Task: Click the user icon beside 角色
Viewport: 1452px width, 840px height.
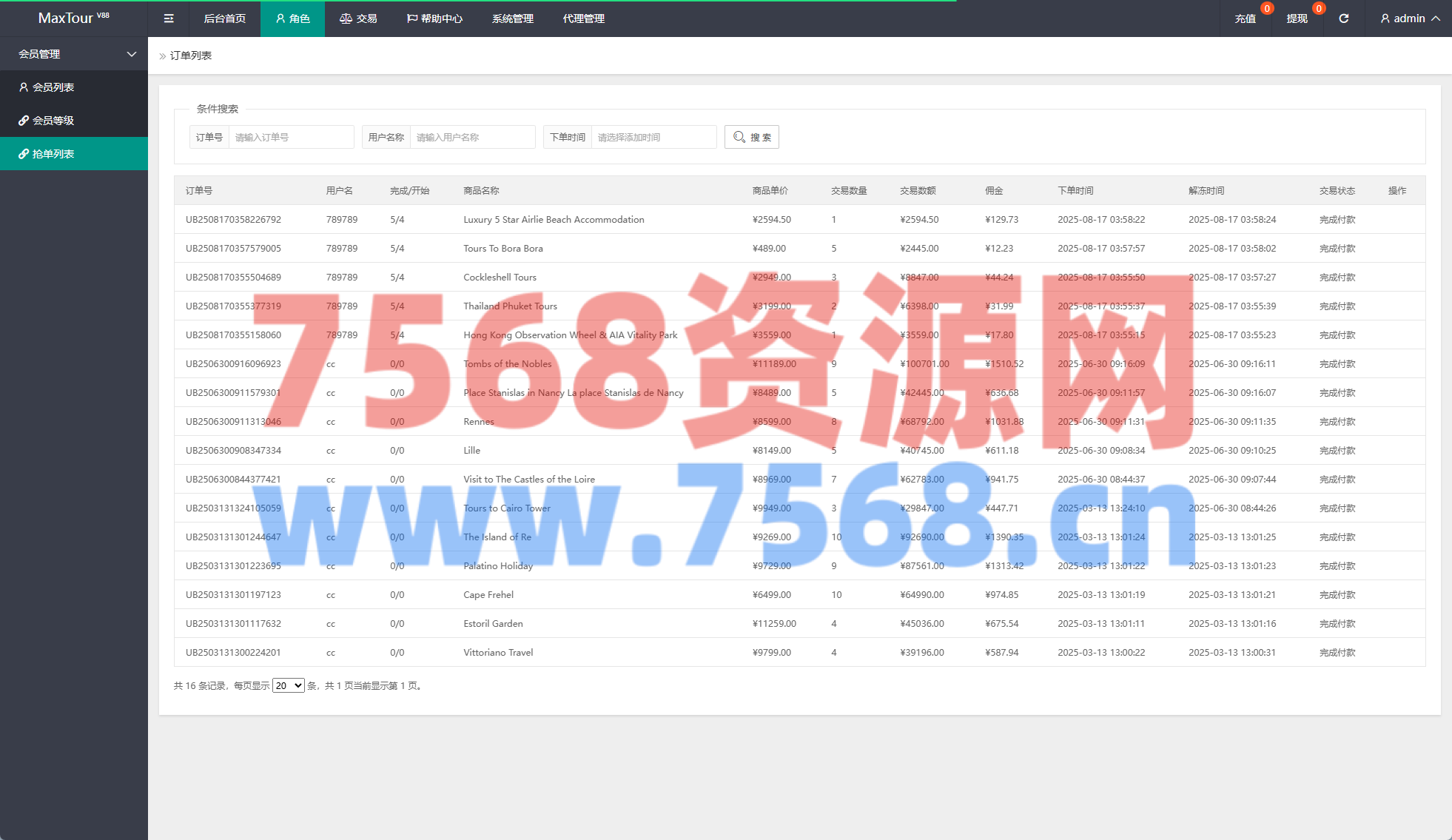Action: [280, 19]
